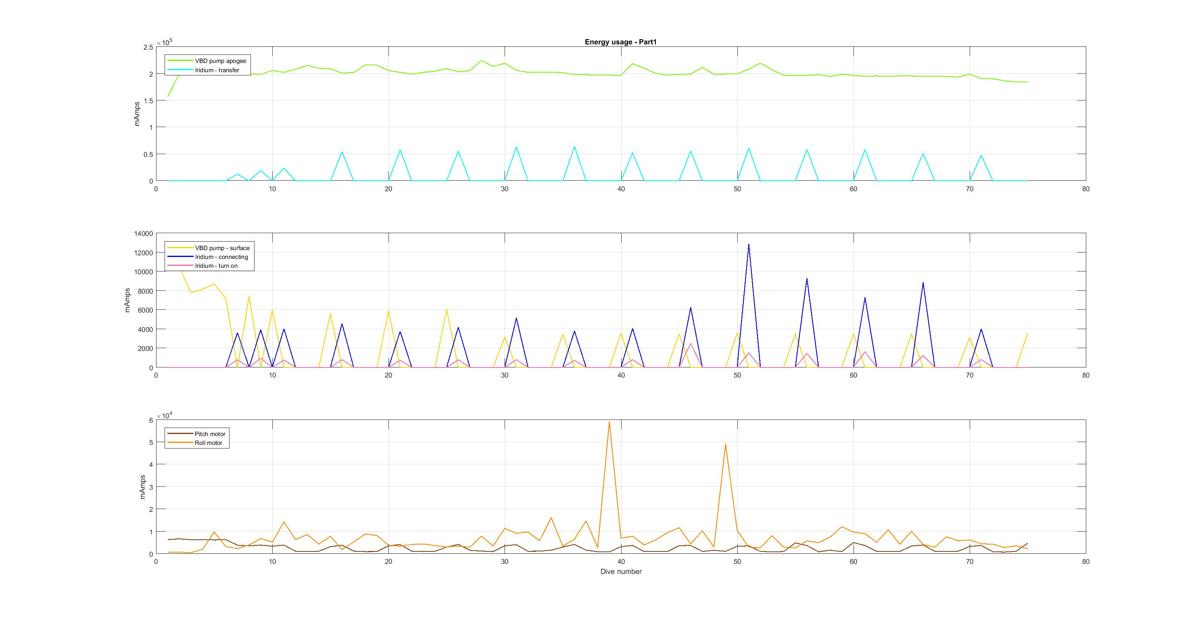Click the 50 x-tick label under the middle plot
The height and width of the screenshot is (622, 1200).
(737, 376)
